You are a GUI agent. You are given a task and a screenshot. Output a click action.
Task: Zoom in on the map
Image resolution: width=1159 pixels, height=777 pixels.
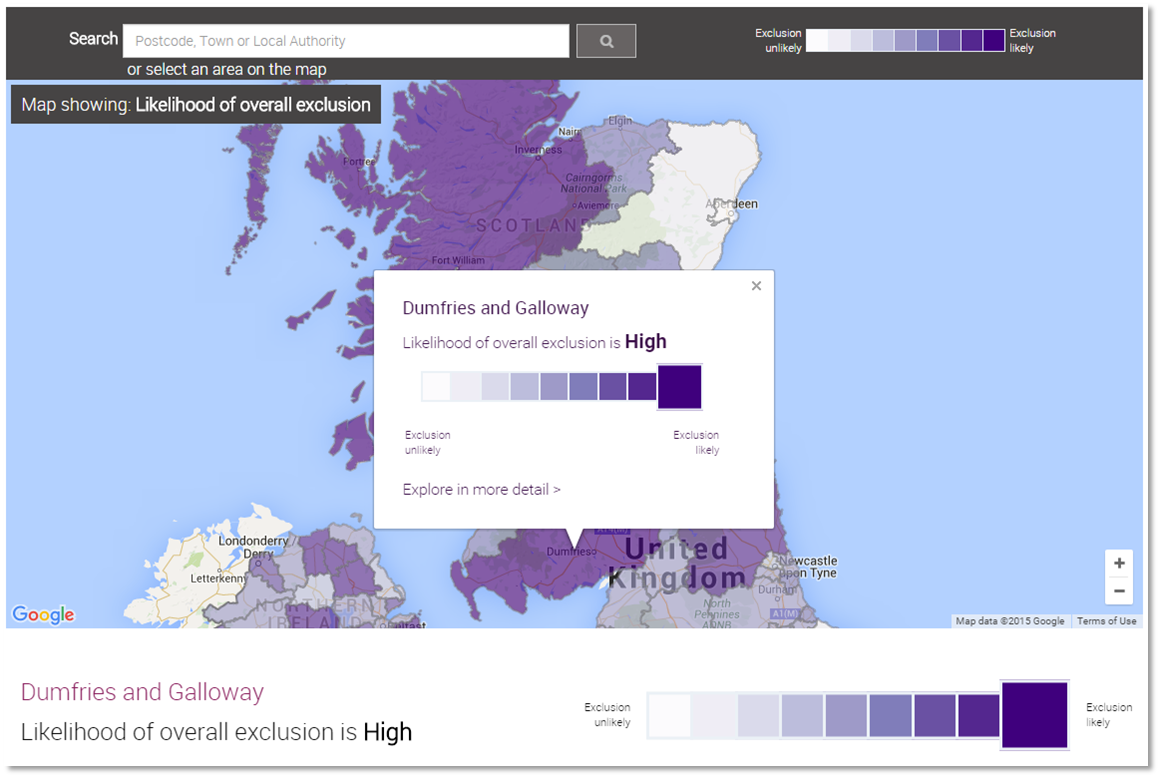click(x=1119, y=563)
